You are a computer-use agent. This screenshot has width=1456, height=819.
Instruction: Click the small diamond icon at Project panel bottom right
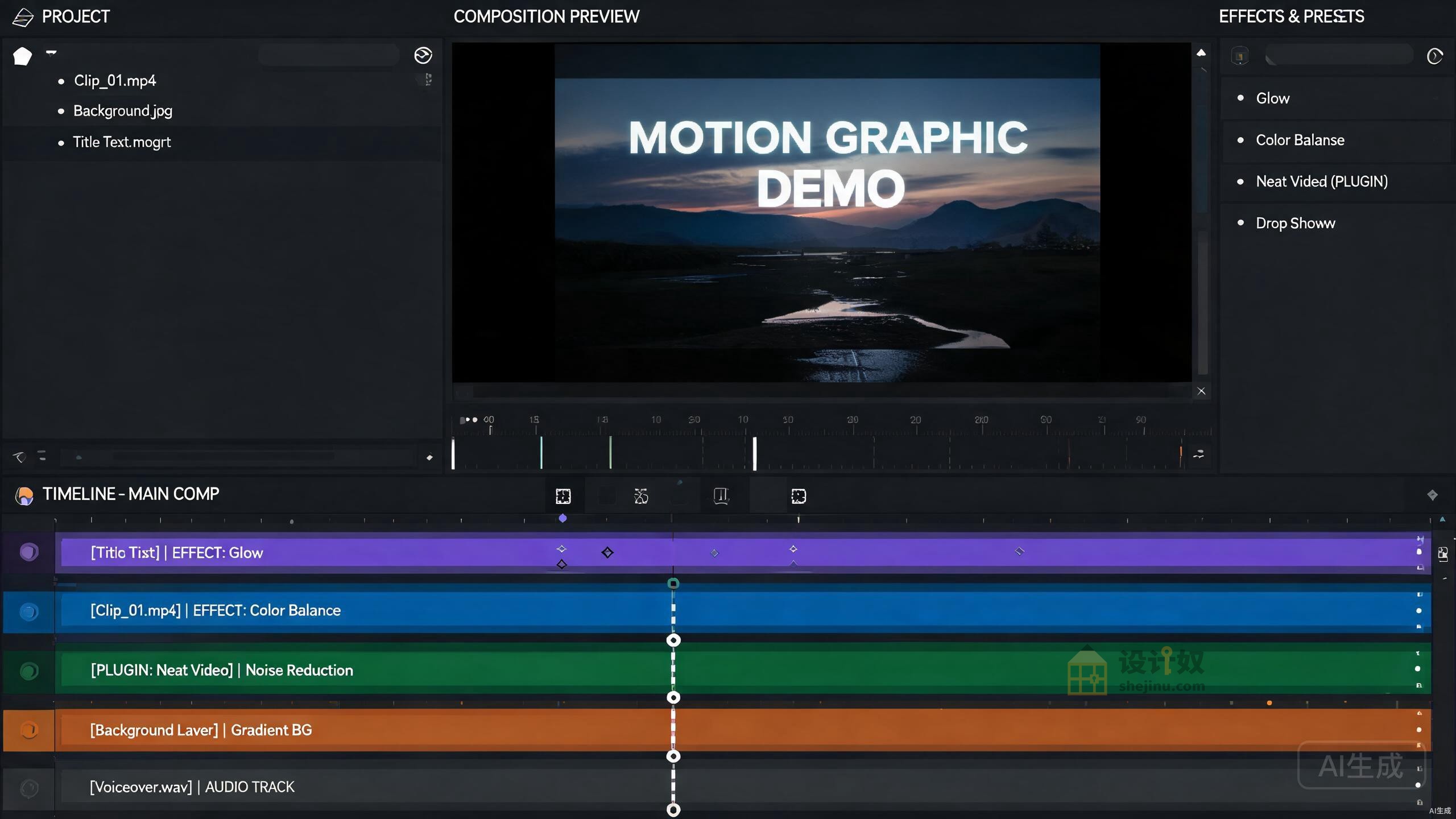point(429,457)
